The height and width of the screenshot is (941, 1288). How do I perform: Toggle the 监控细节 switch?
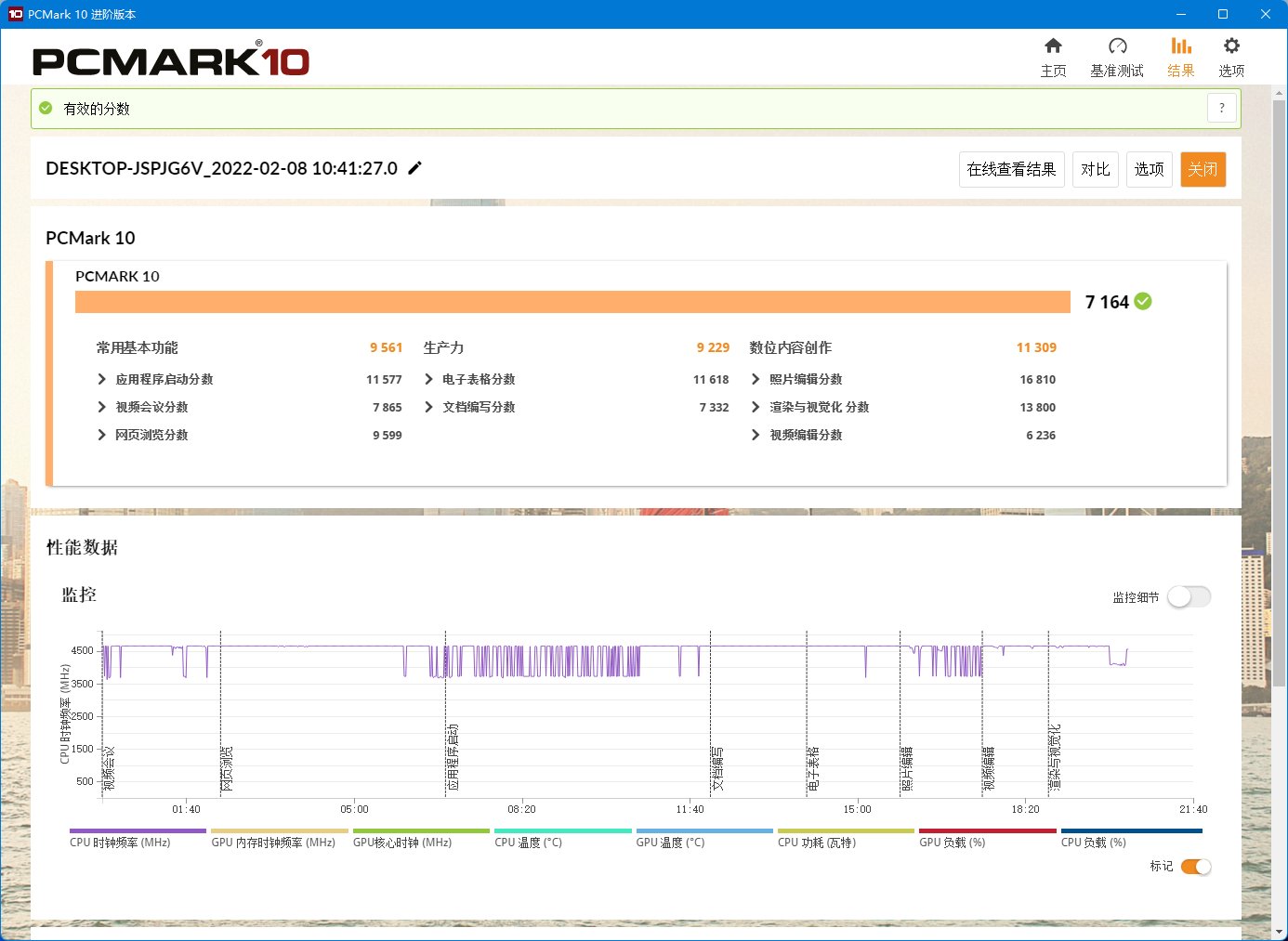click(x=1189, y=597)
